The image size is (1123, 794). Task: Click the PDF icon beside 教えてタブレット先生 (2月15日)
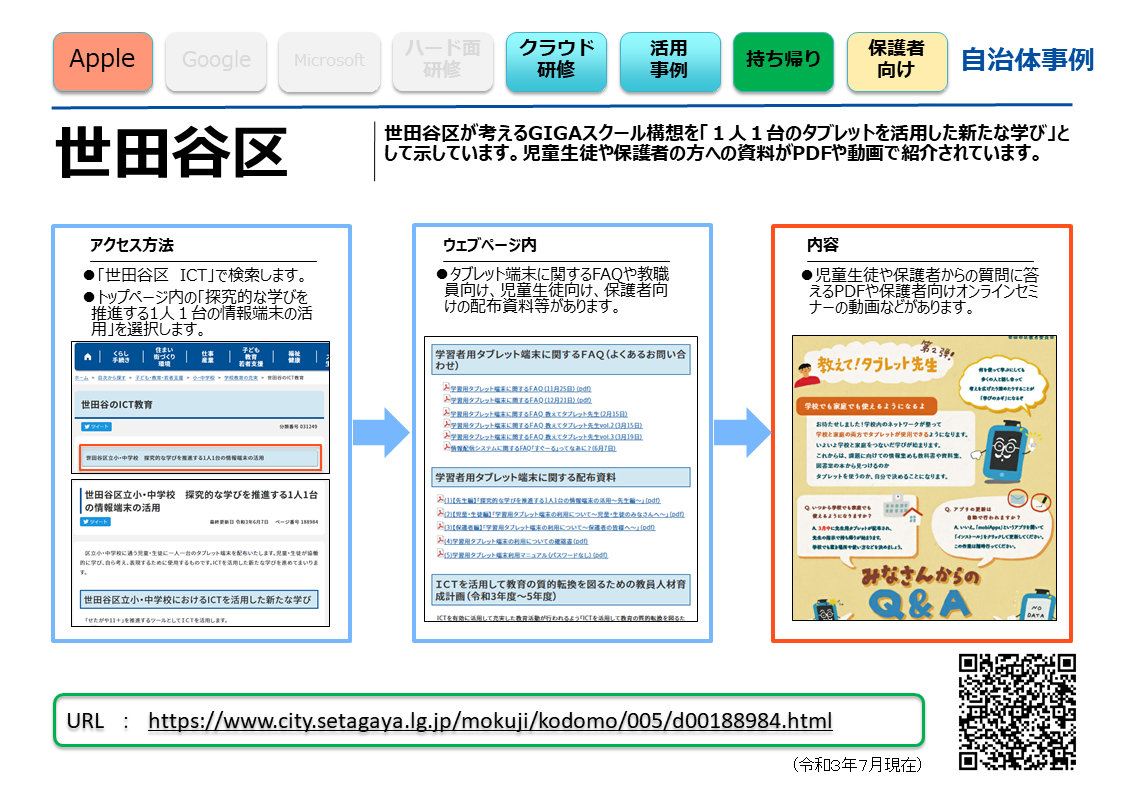[445, 412]
